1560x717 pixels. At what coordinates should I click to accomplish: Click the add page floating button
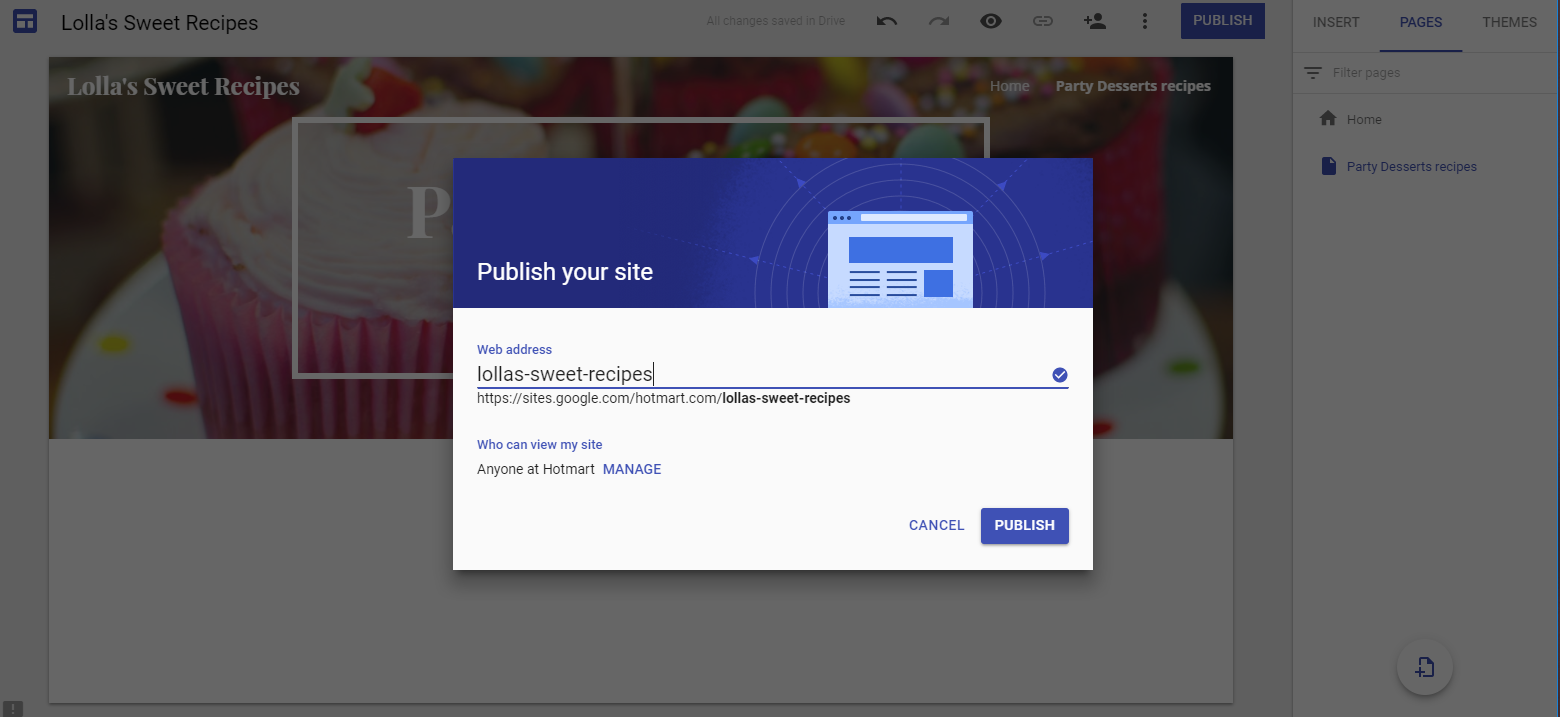click(1424, 667)
